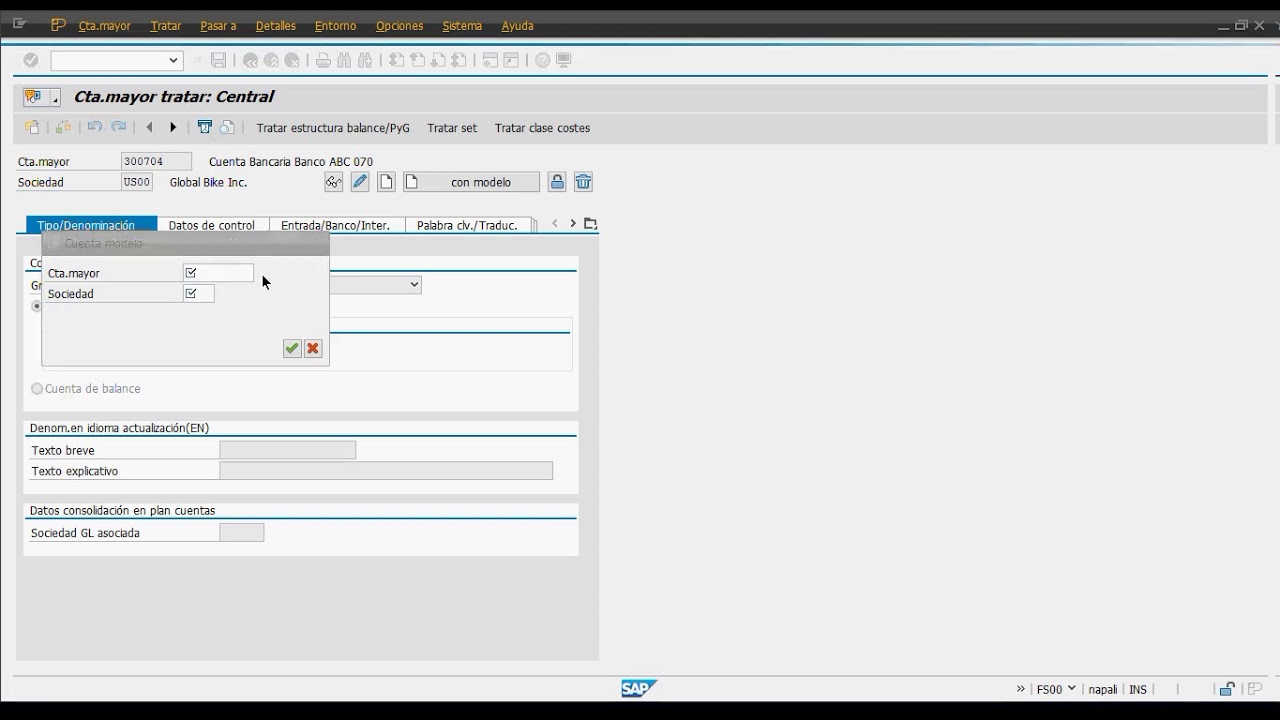The height and width of the screenshot is (720, 1280).
Task: Expand the status bar double chevron
Action: (1021, 688)
